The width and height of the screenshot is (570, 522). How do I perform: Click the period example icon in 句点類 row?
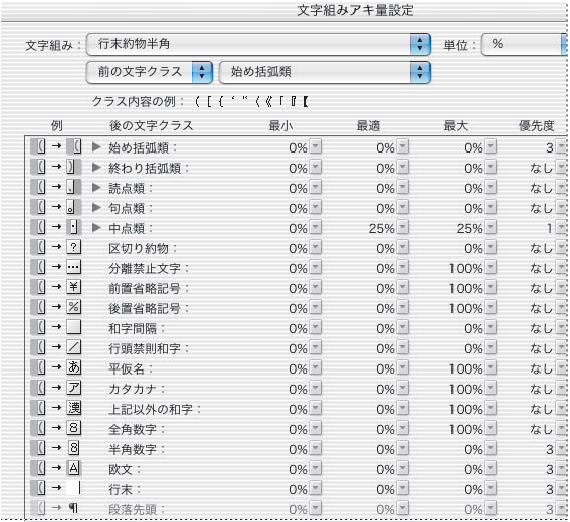point(73,207)
